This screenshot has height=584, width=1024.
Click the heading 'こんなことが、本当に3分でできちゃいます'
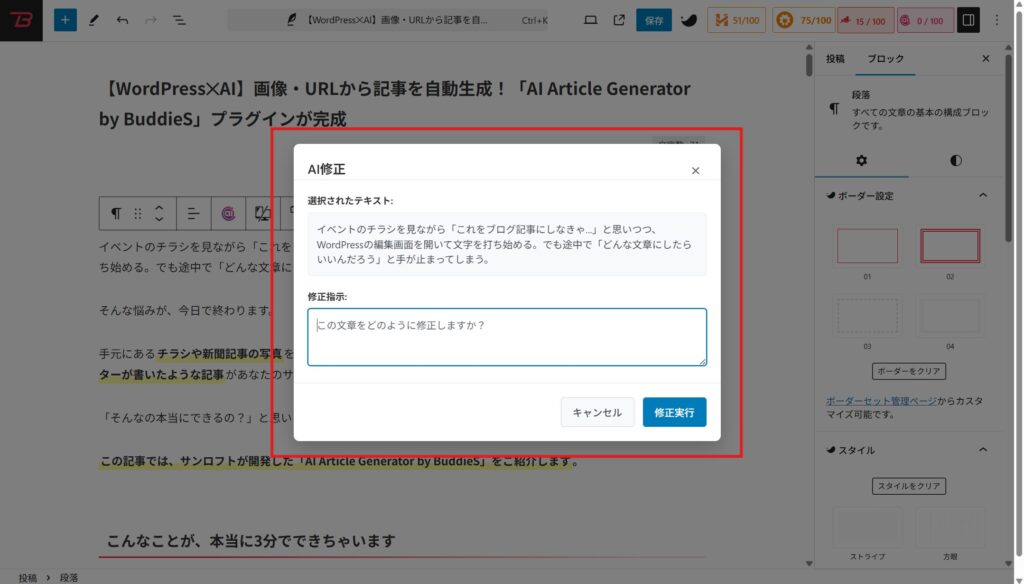[251, 541]
